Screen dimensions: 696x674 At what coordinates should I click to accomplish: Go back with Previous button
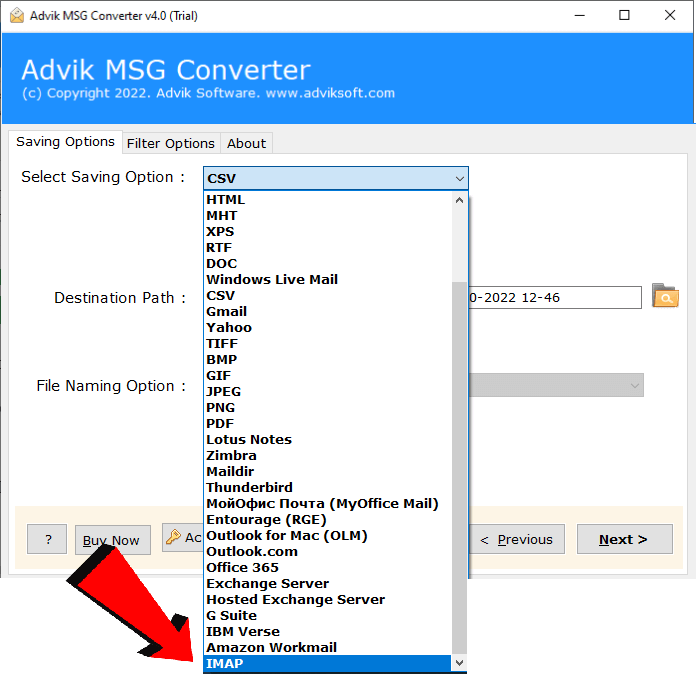pyautogui.click(x=517, y=539)
